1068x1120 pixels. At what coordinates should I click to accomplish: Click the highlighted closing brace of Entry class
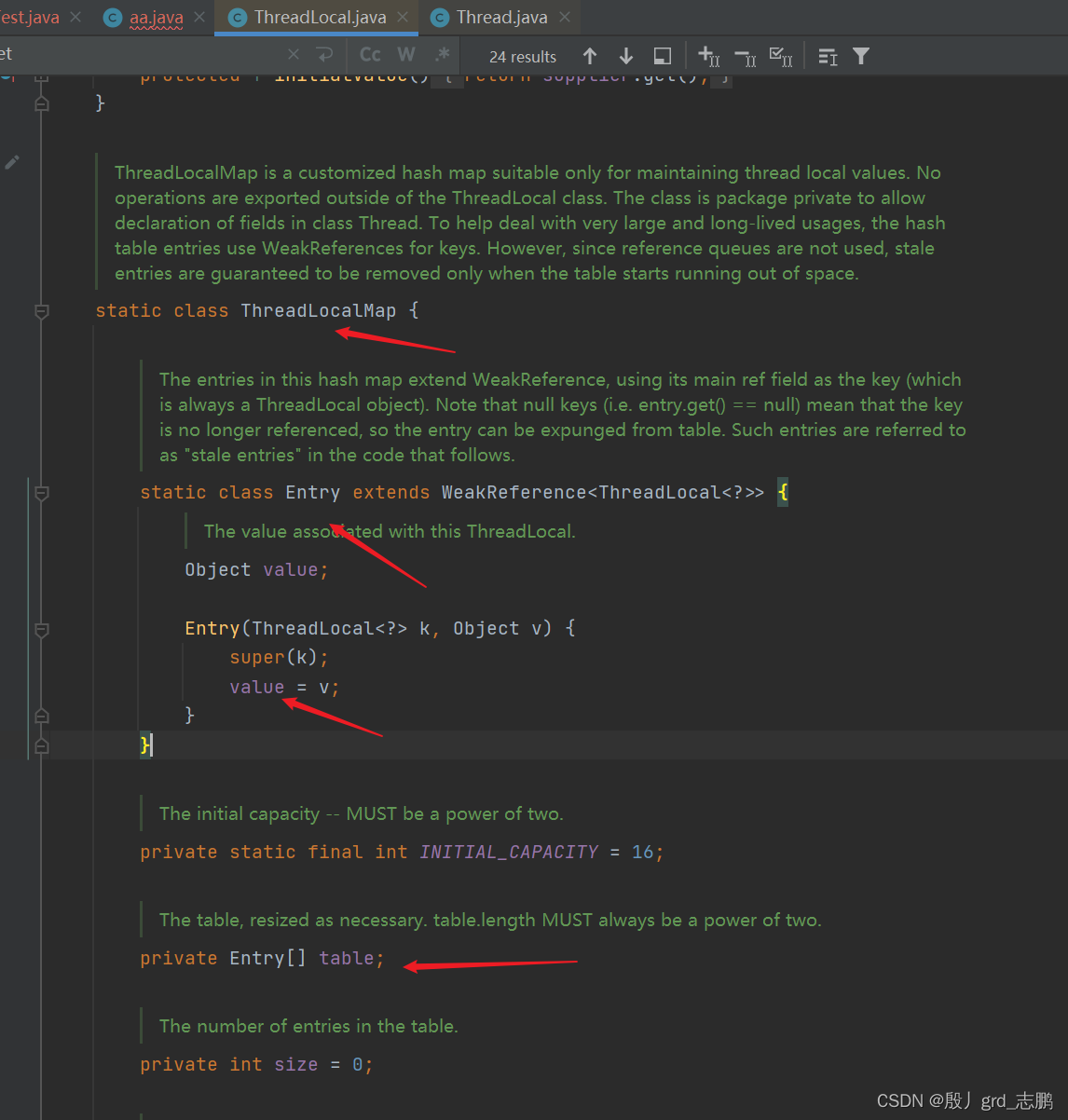(145, 744)
